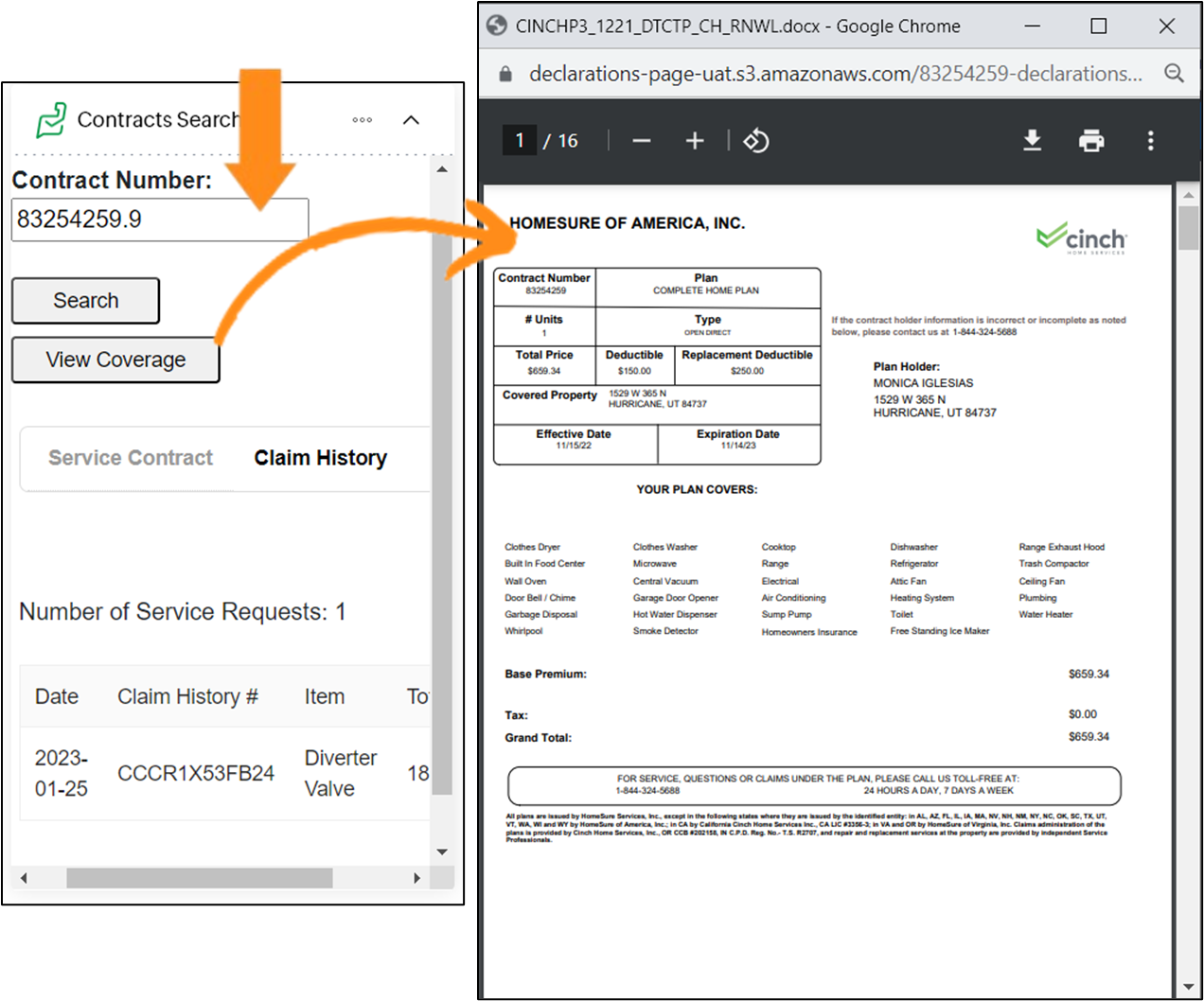Close the Chrome window
1204x1001 pixels.
[1167, 26]
